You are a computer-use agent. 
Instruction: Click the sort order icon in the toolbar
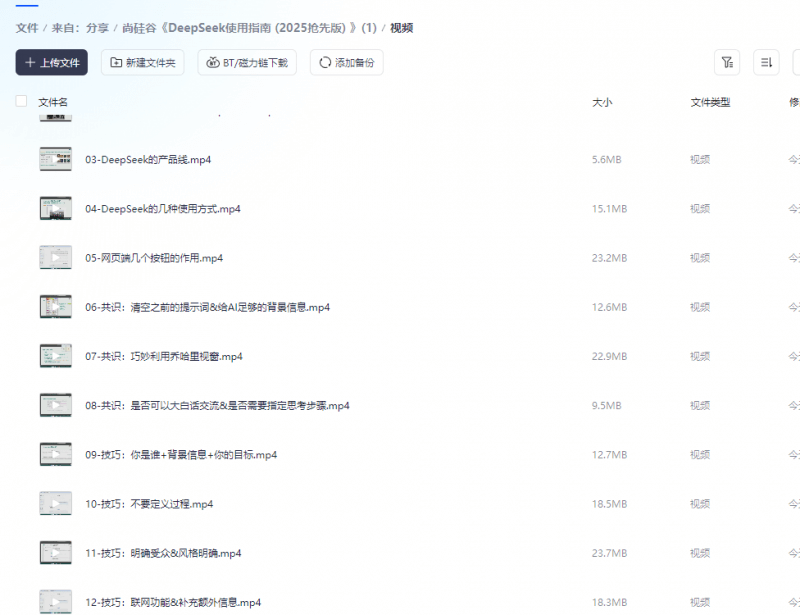765,62
